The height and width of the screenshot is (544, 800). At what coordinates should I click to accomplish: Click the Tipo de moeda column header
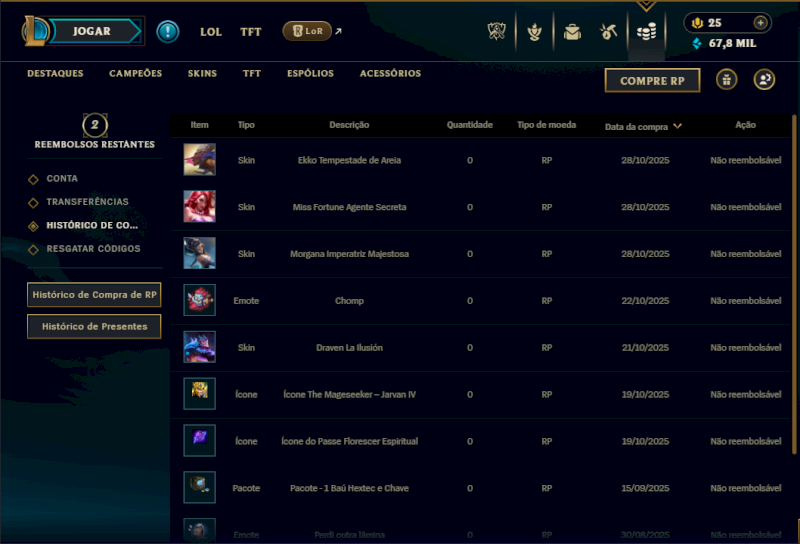[546, 125]
